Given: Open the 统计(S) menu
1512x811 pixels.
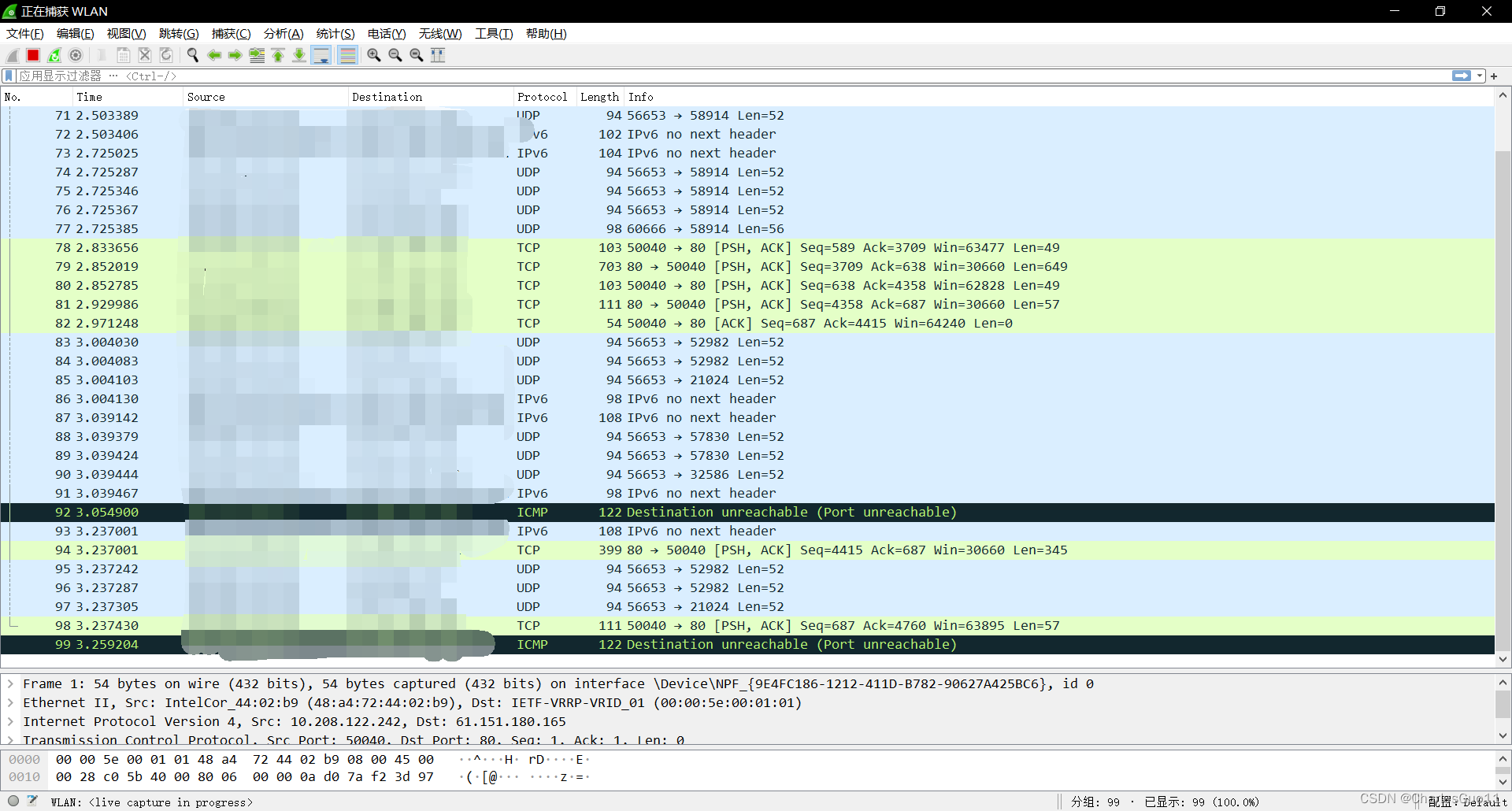Looking at the screenshot, I should pos(335,34).
